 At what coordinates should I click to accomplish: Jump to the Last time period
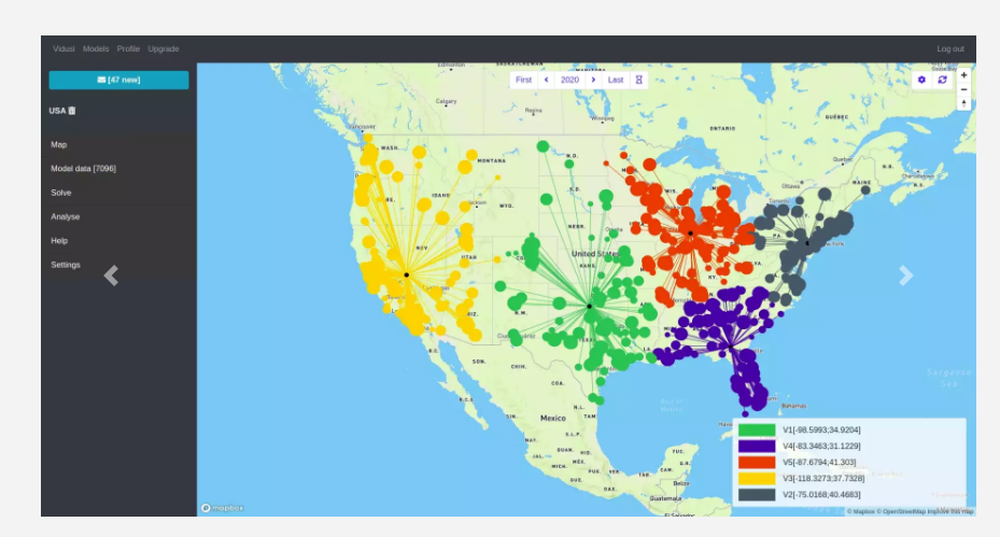coord(615,80)
